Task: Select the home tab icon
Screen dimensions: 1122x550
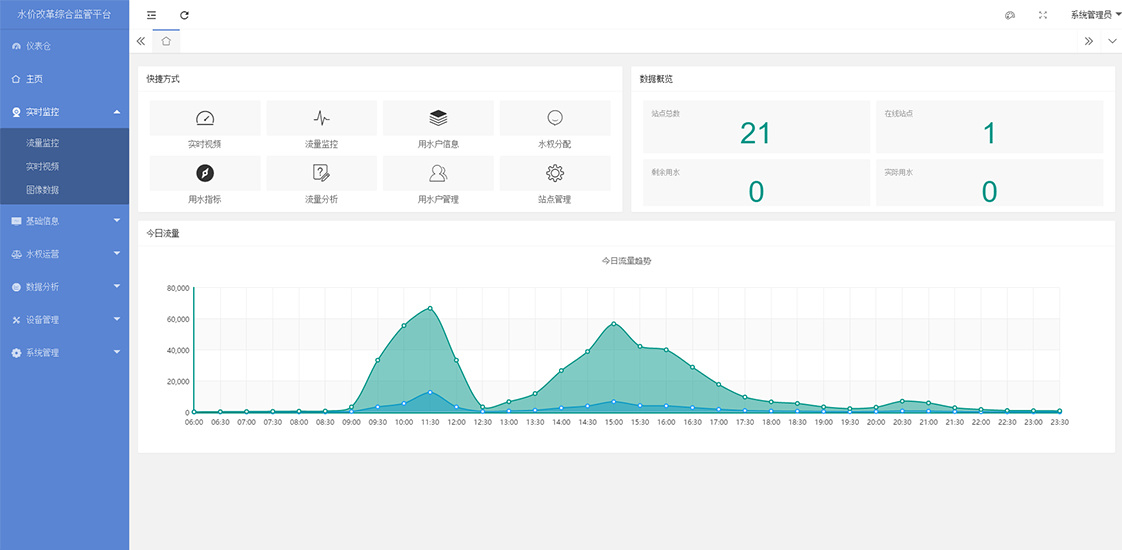Action: 166,41
